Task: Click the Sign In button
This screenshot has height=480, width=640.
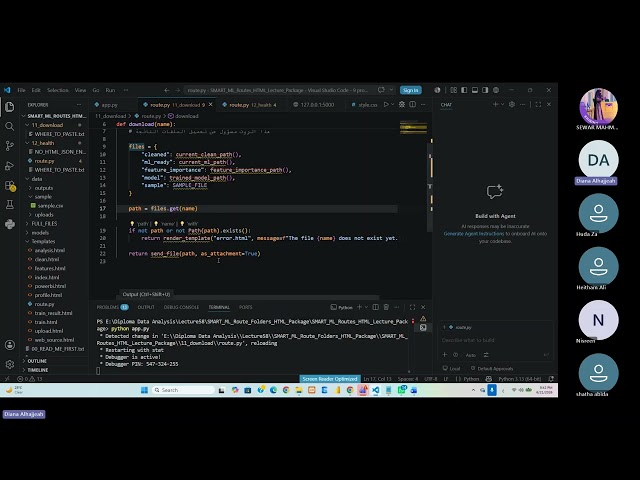Action: tap(411, 90)
